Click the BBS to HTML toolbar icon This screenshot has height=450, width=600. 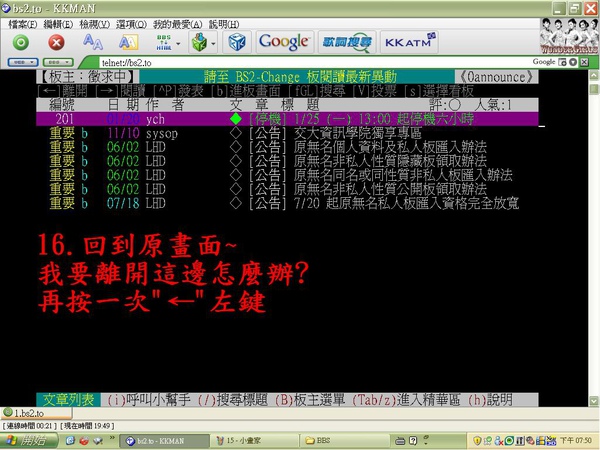click(164, 42)
